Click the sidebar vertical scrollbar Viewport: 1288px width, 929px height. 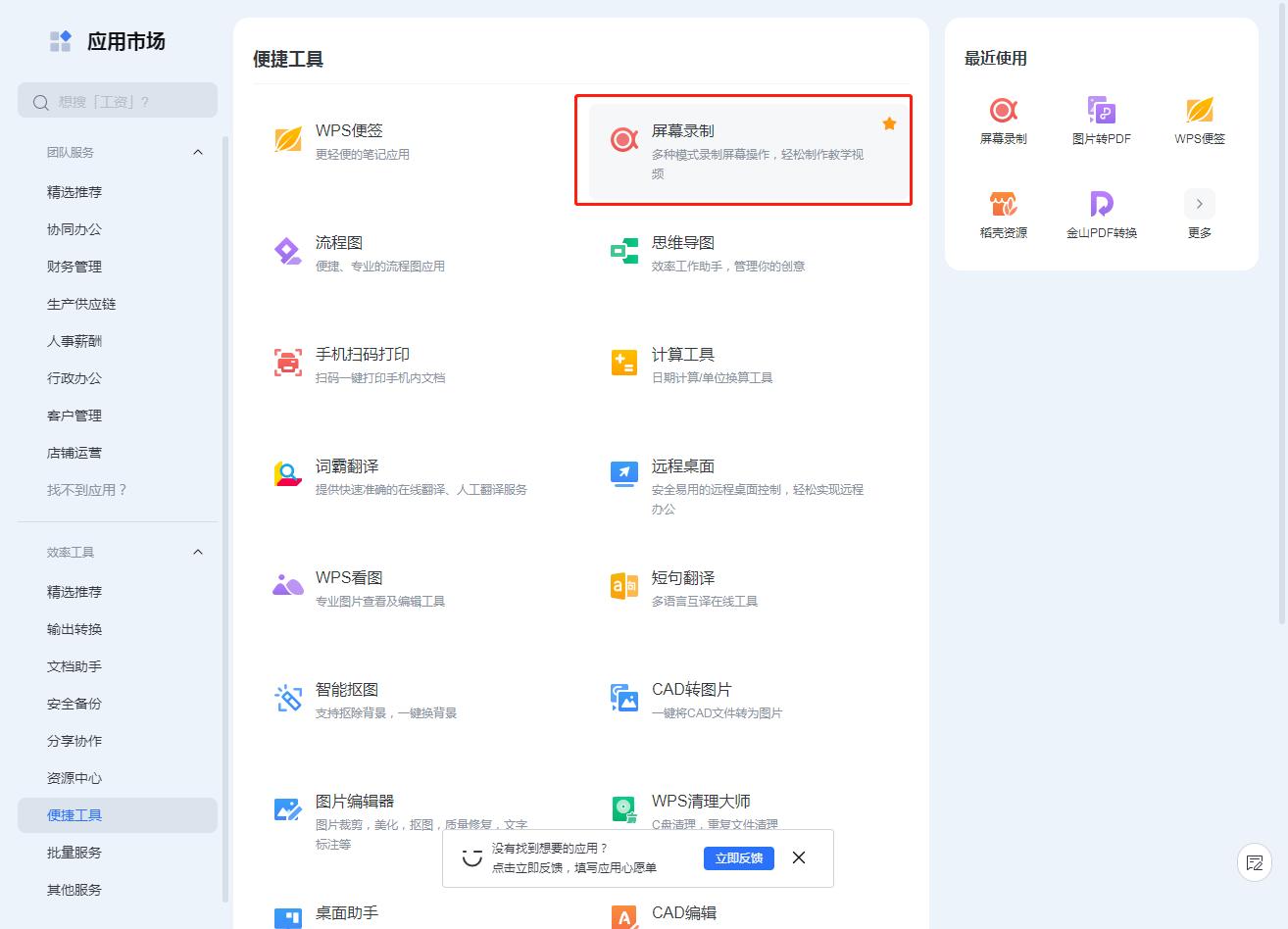tap(225, 519)
